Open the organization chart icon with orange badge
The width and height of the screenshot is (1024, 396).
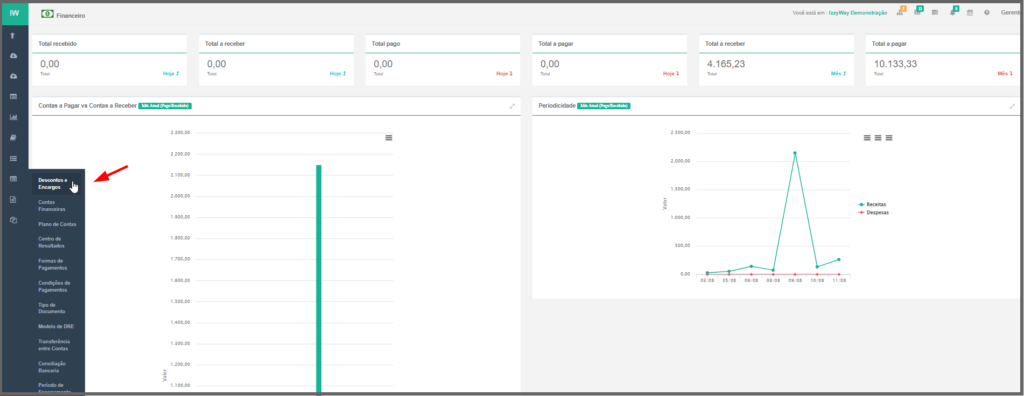pos(901,12)
